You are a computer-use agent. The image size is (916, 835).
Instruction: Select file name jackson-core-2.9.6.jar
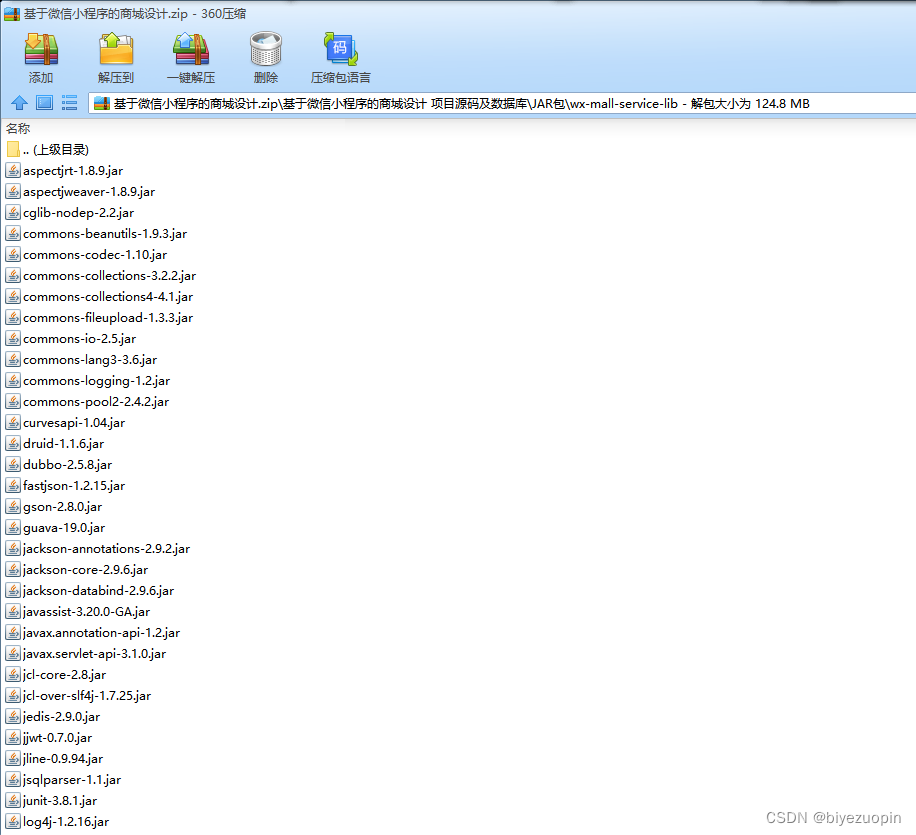(85, 570)
